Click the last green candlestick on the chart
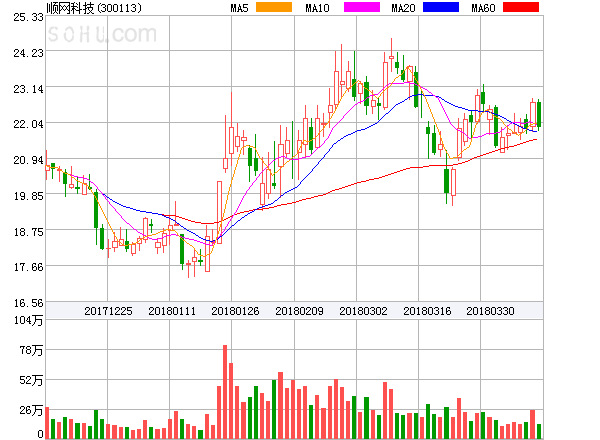 [x=539, y=114]
